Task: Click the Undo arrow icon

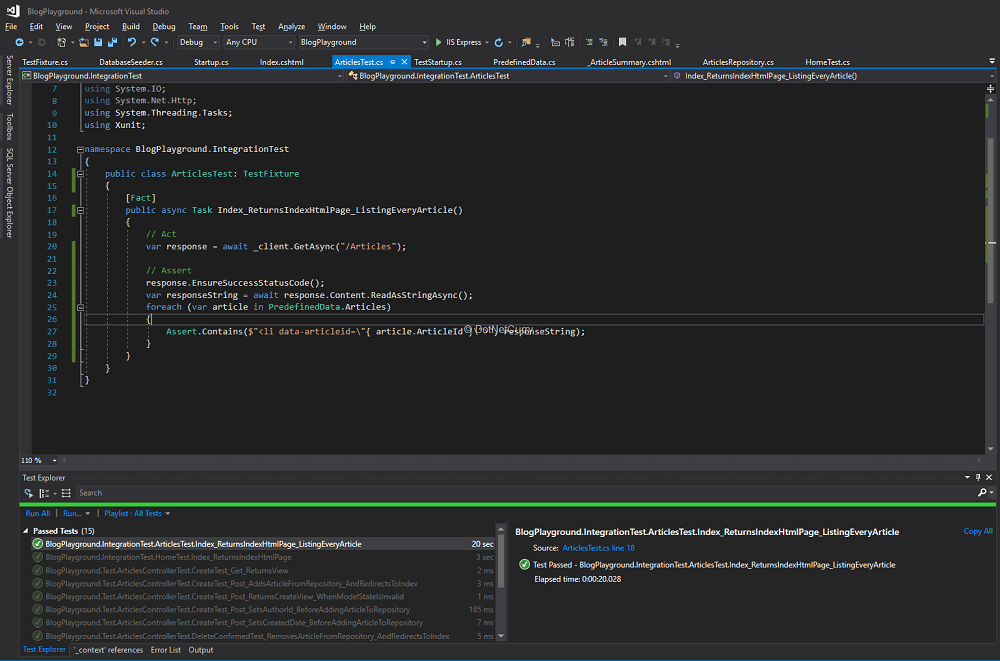Action: [132, 42]
